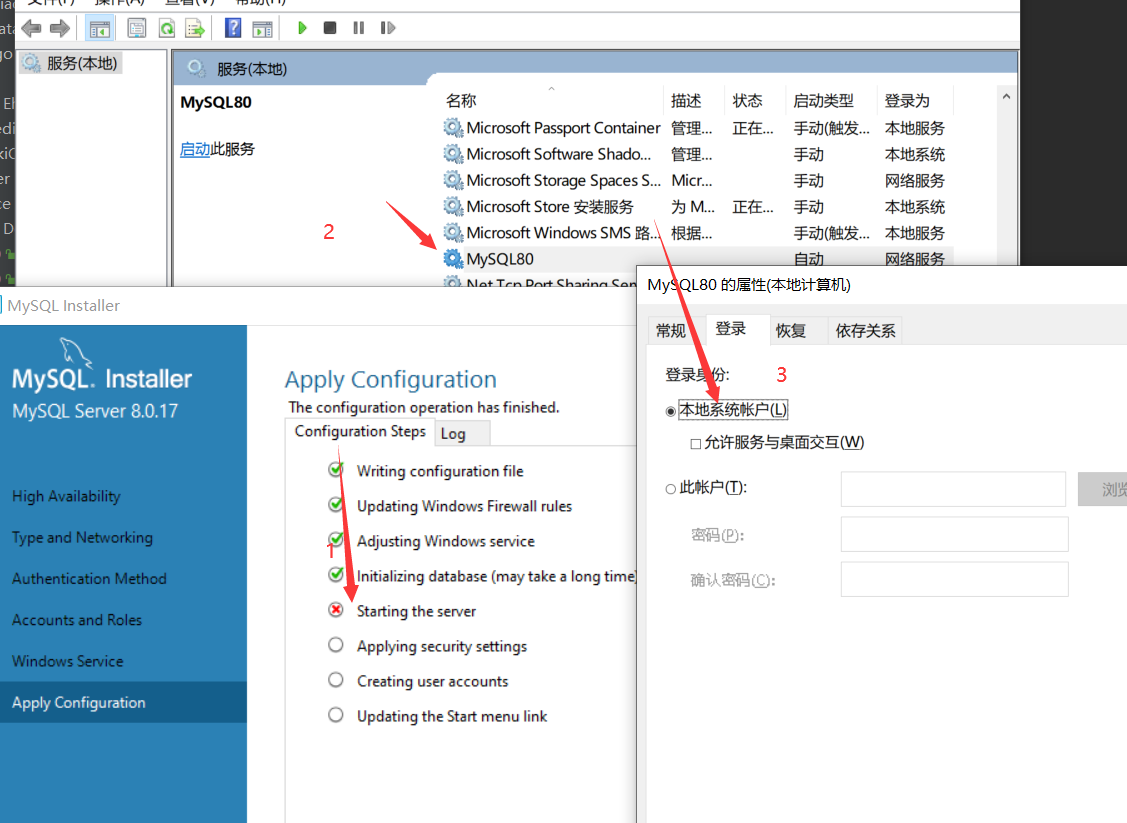Open the Configuration Steps tab

pyautogui.click(x=360, y=431)
